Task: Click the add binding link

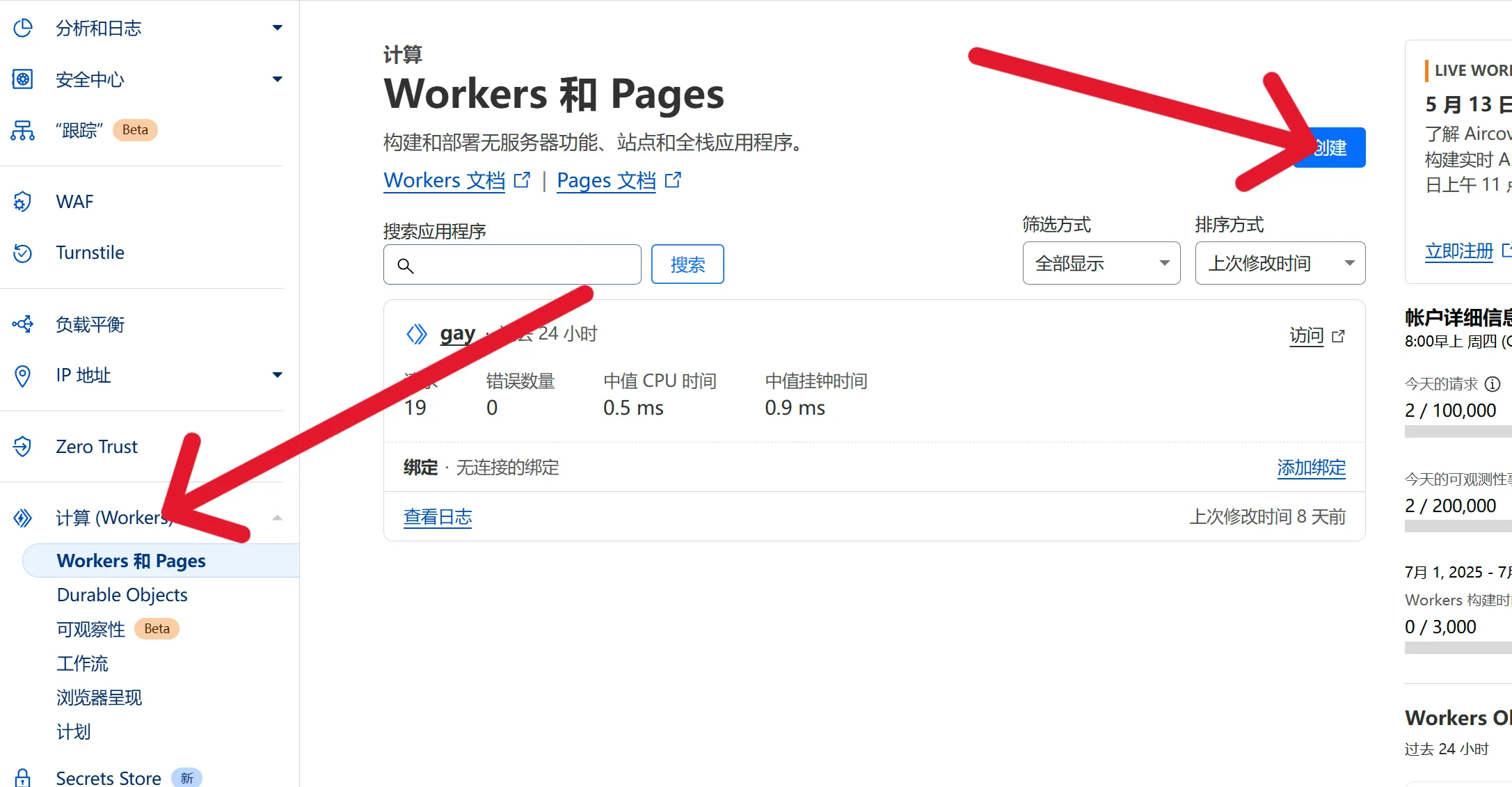Action: point(1311,468)
